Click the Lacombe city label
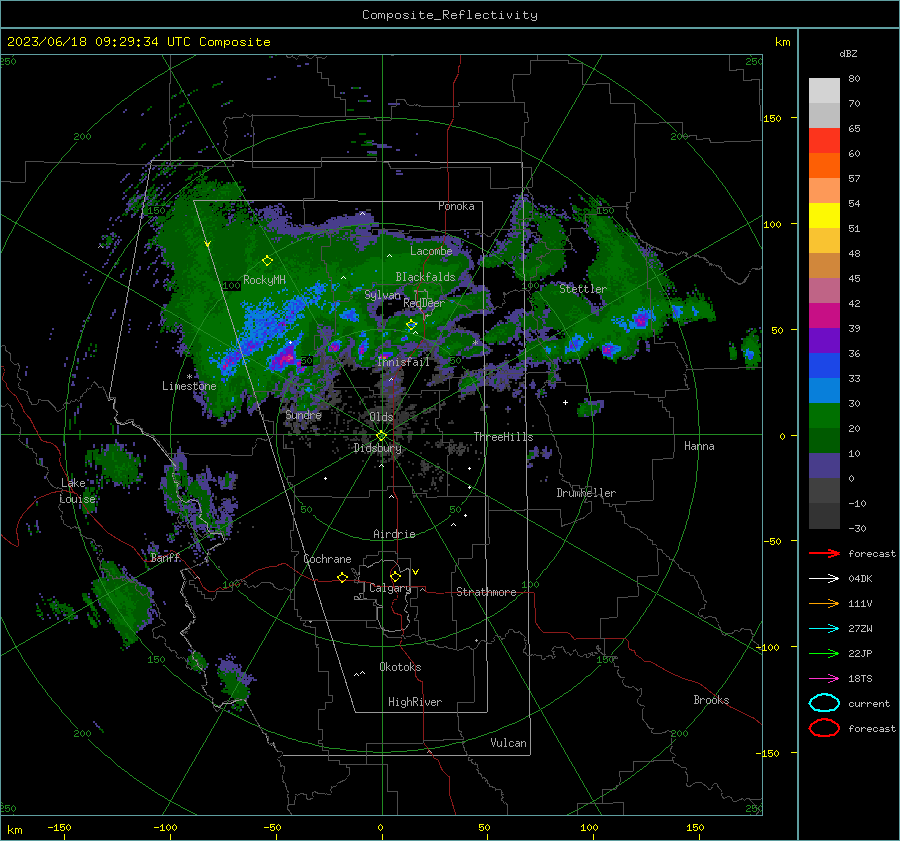The height and width of the screenshot is (841, 900). (x=431, y=251)
